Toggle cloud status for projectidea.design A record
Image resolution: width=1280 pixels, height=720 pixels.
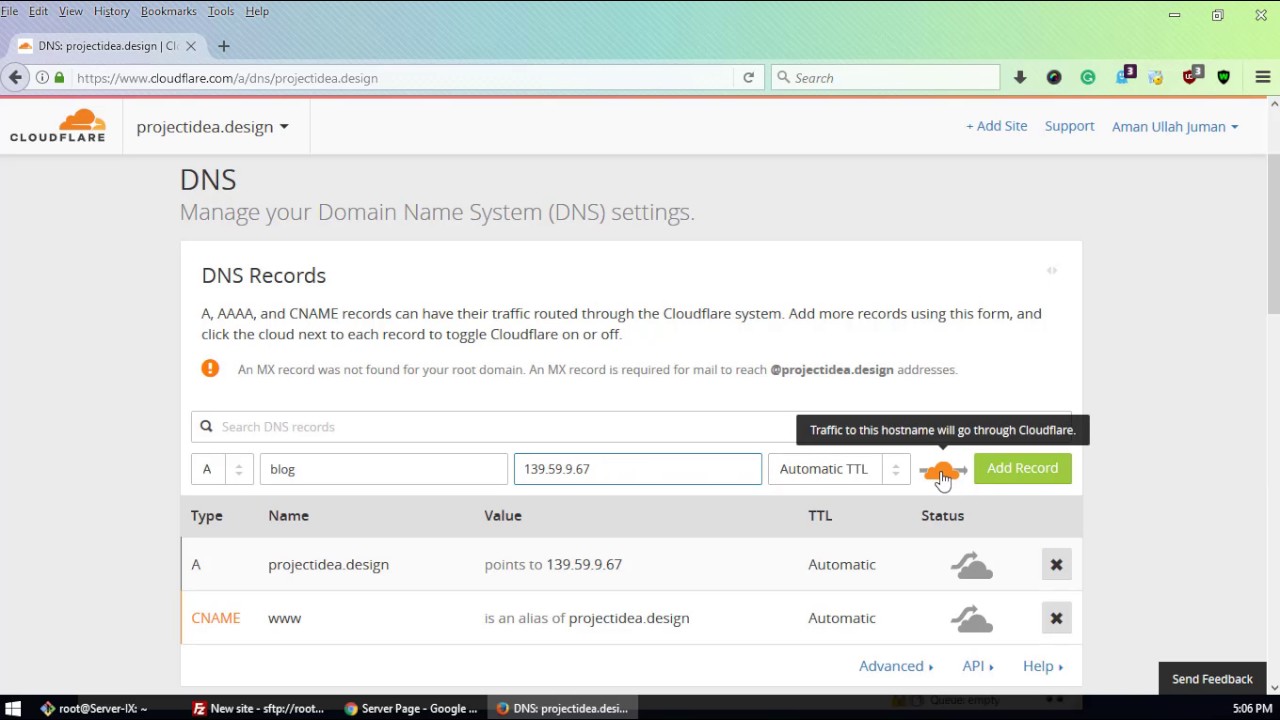coord(971,565)
